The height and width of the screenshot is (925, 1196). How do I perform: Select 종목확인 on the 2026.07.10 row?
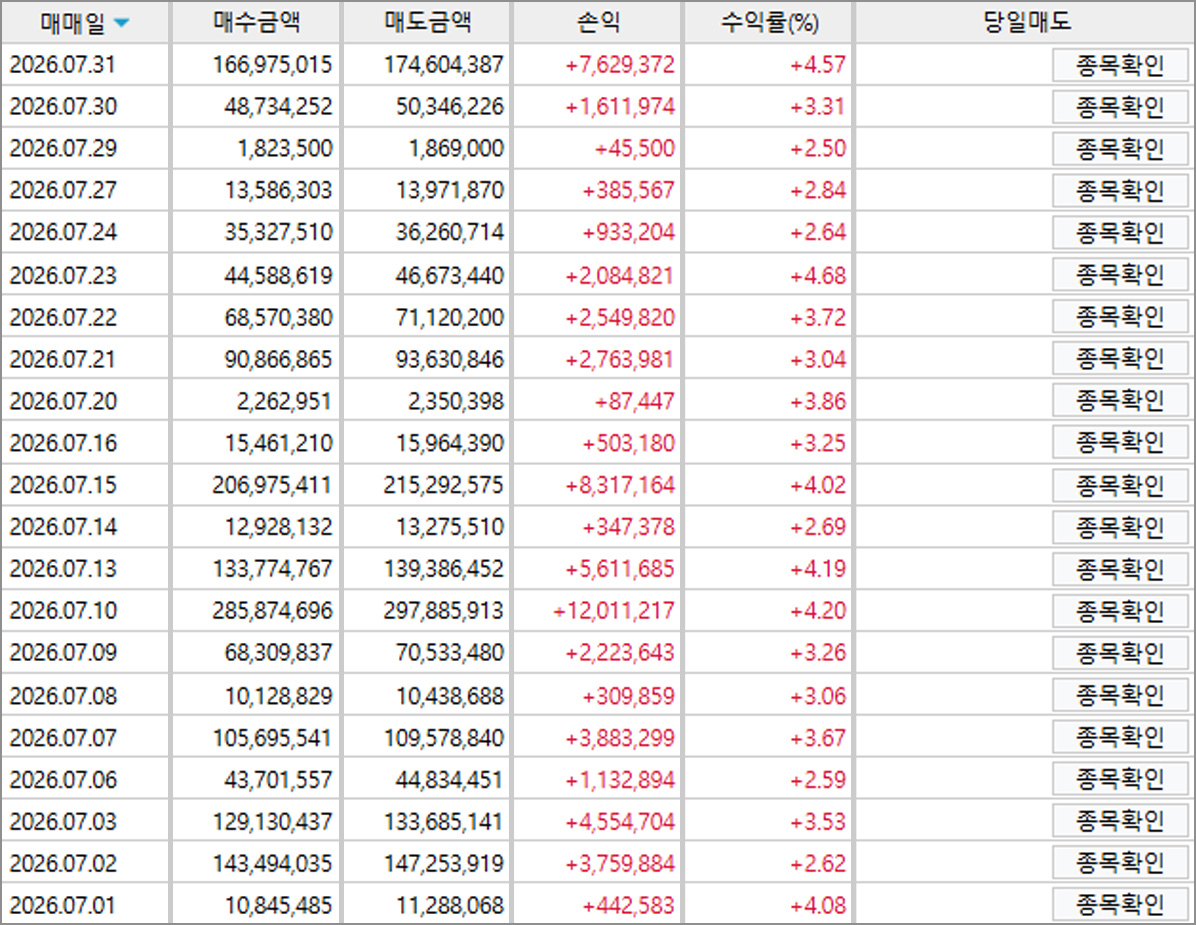(1120, 612)
